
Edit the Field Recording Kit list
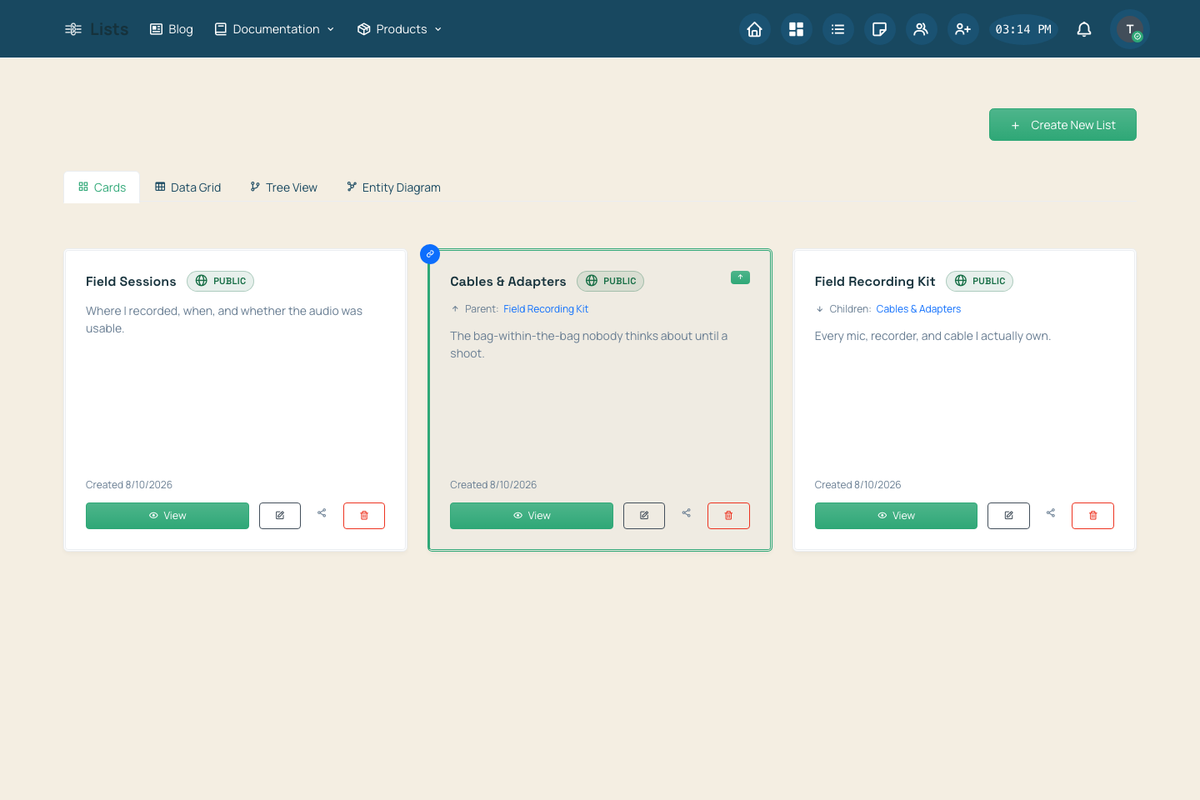click(x=1008, y=515)
